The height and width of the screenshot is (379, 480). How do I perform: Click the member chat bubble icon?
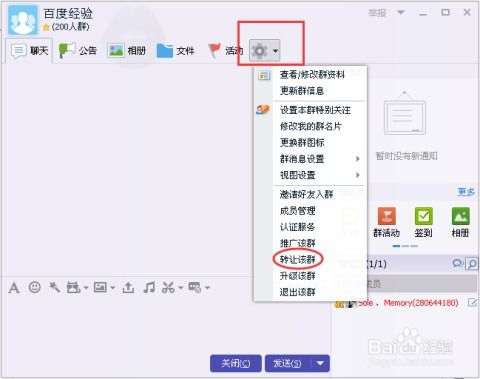[x=457, y=263]
